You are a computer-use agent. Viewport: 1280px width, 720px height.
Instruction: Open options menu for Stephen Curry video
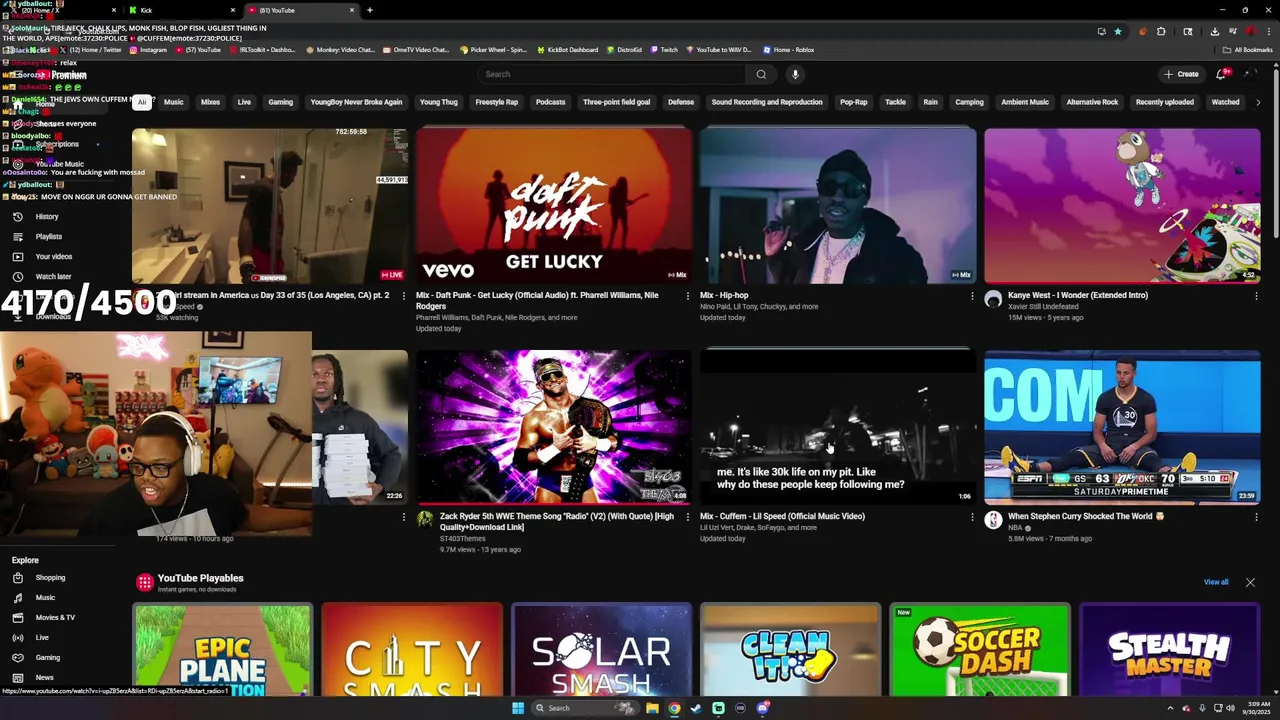pos(1256,517)
